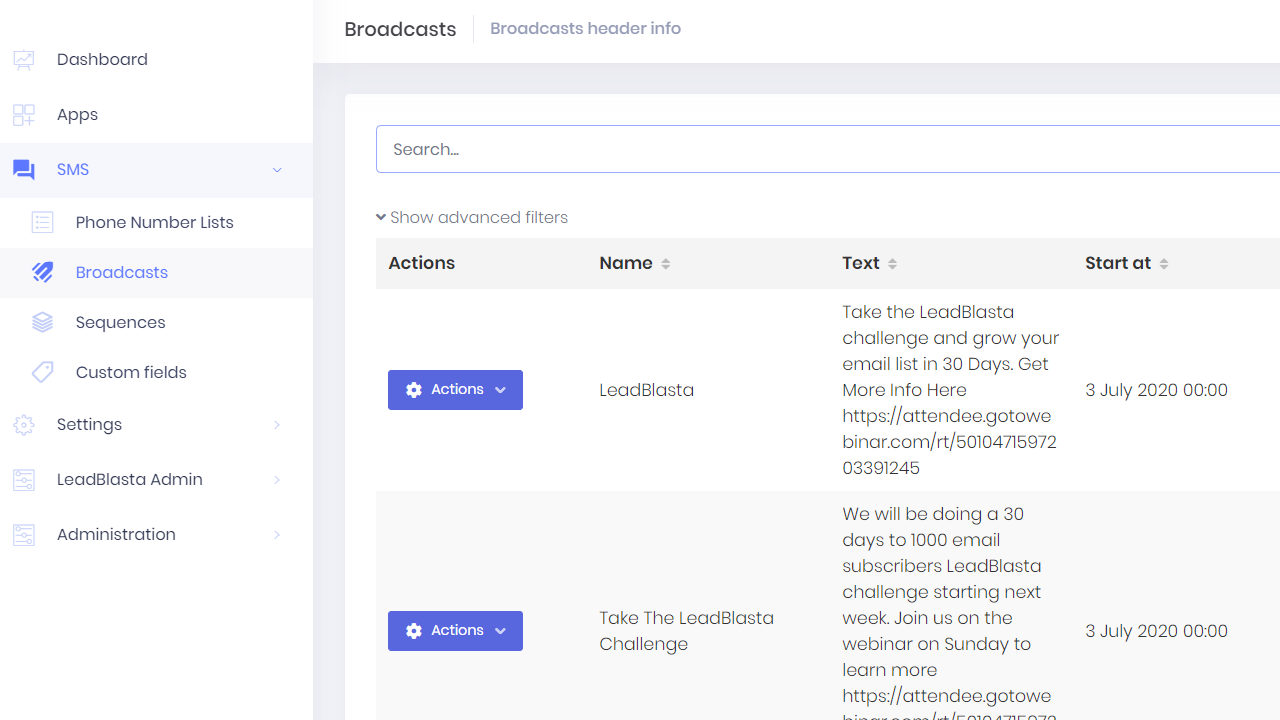
Task: Click the Apps grid icon
Action: [x=24, y=115]
